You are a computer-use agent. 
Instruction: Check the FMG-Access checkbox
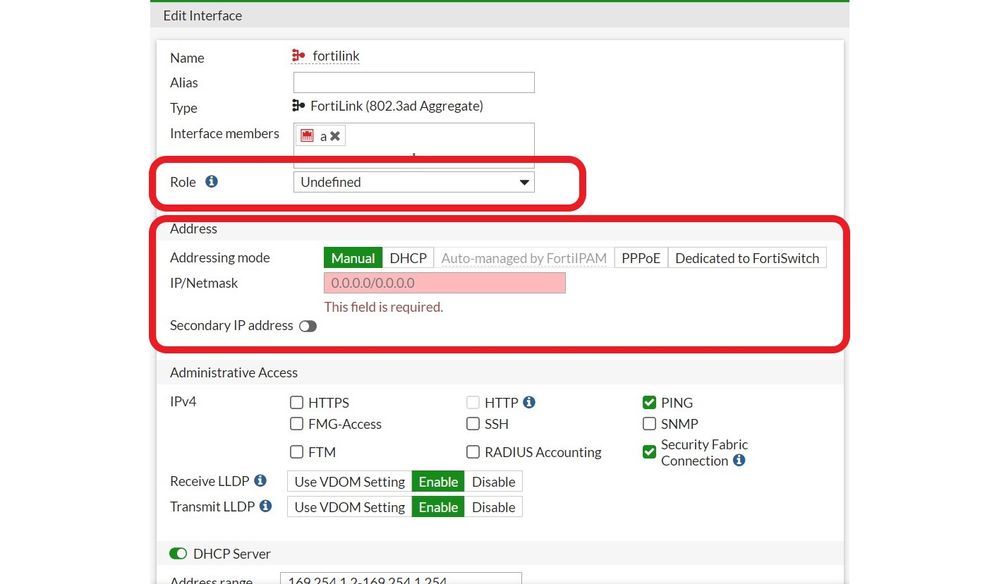pyautogui.click(x=296, y=424)
